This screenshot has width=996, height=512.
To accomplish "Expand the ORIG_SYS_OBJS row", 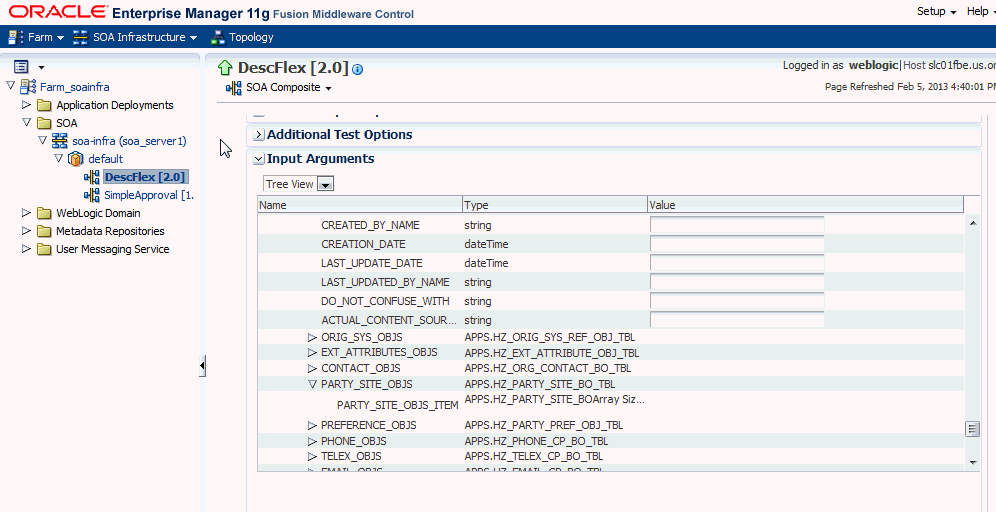I will point(312,337).
